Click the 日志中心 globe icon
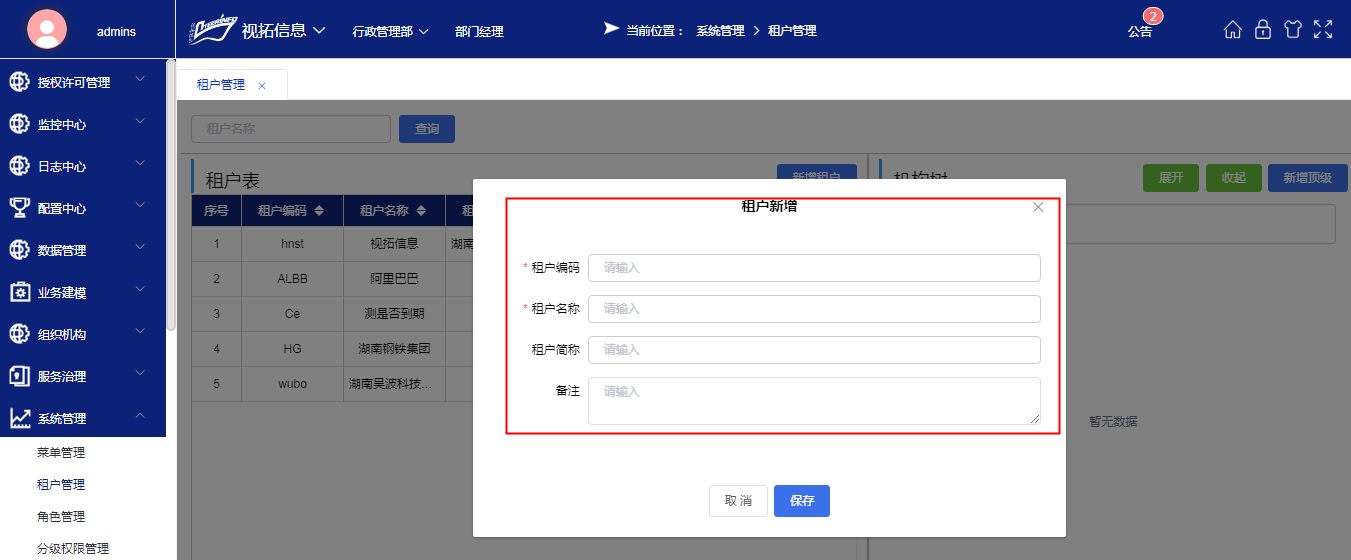 pos(20,166)
